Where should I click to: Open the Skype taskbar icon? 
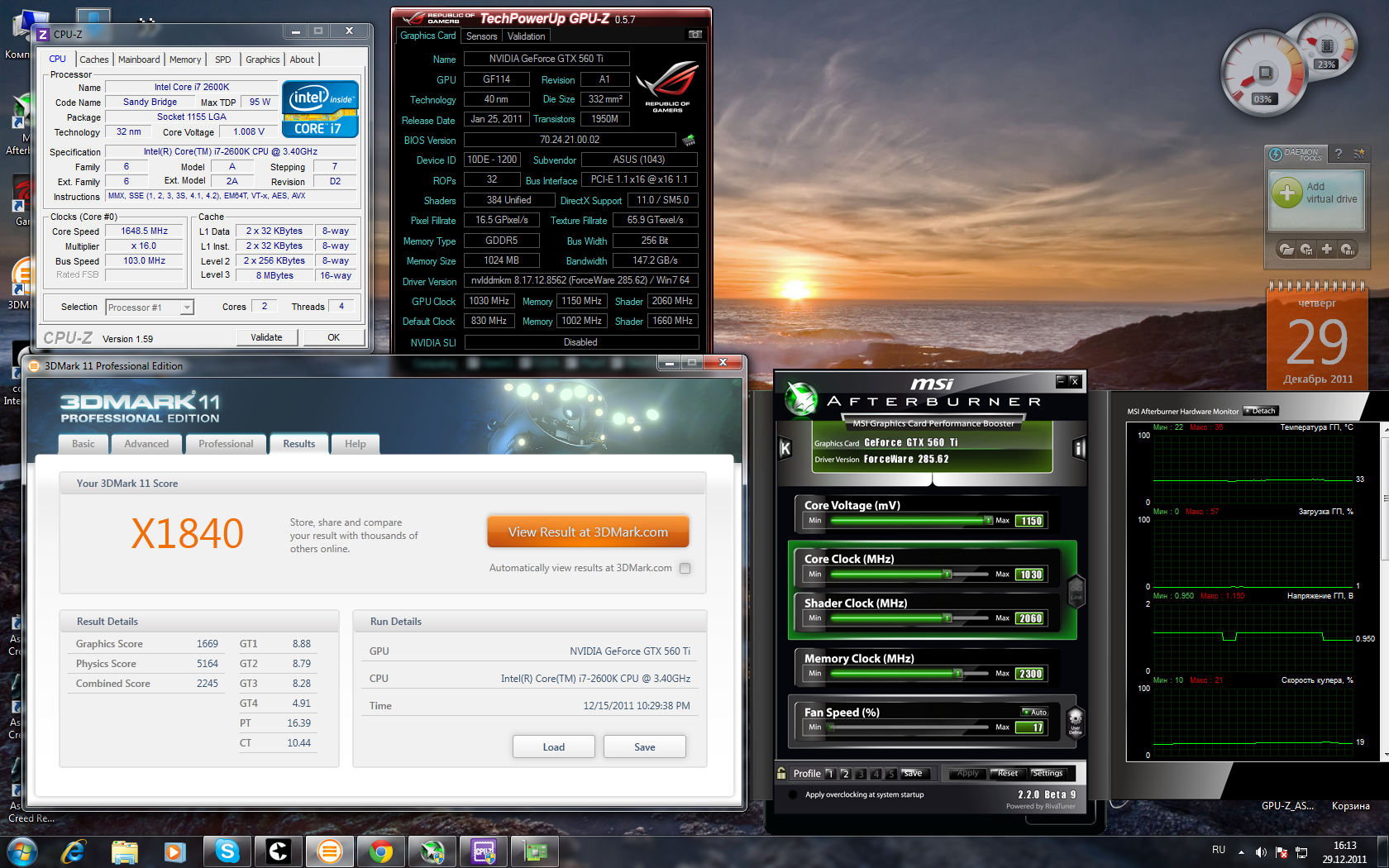click(x=227, y=851)
